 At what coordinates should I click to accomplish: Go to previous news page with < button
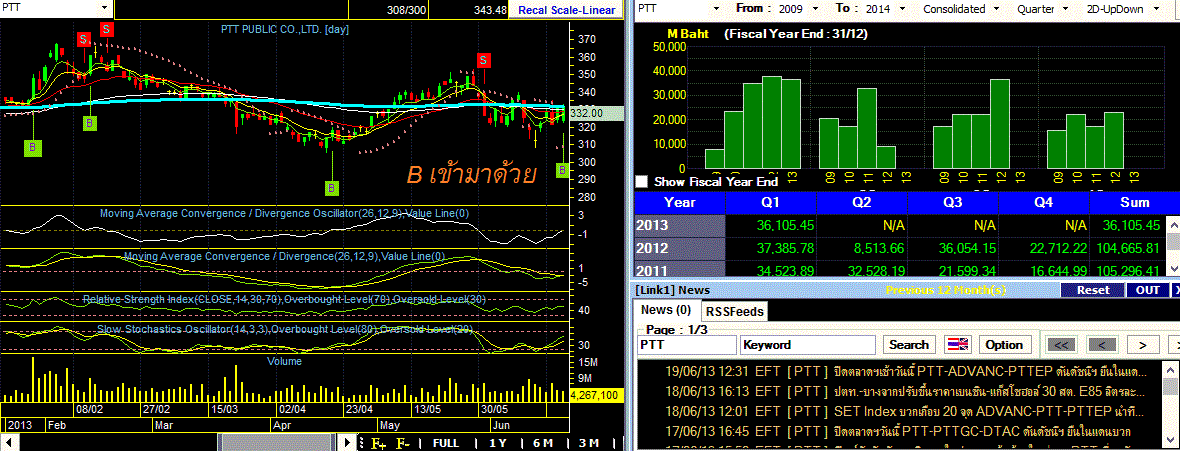[1102, 345]
